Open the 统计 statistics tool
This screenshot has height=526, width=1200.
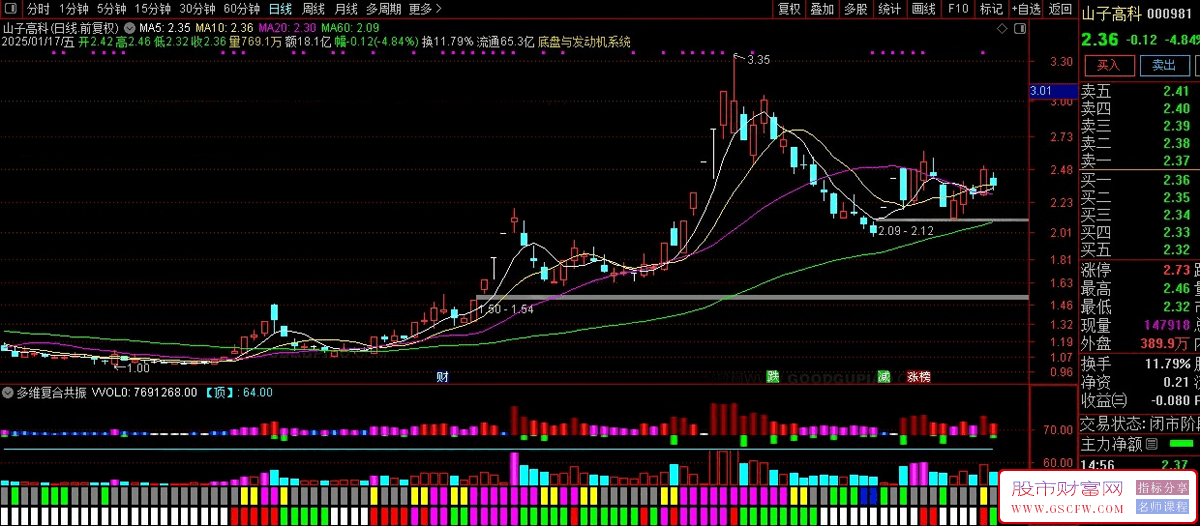tap(889, 9)
